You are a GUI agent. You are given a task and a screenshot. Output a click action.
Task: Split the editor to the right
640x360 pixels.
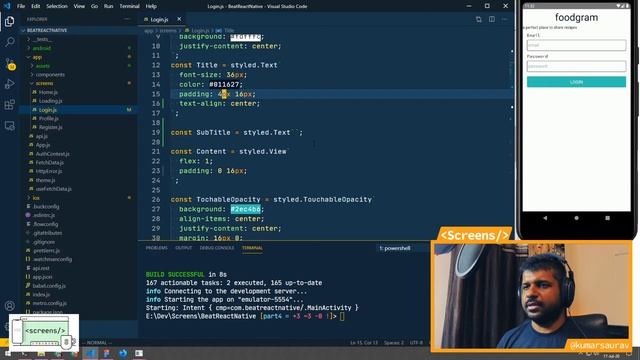[x=491, y=19]
